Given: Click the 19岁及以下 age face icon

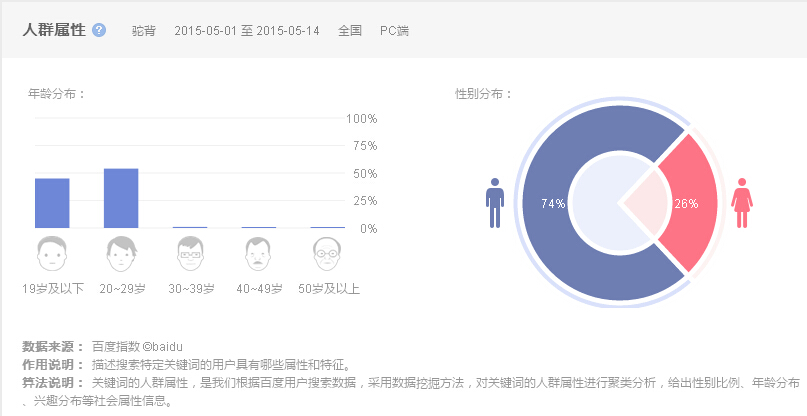Looking at the screenshot, I should [52, 254].
